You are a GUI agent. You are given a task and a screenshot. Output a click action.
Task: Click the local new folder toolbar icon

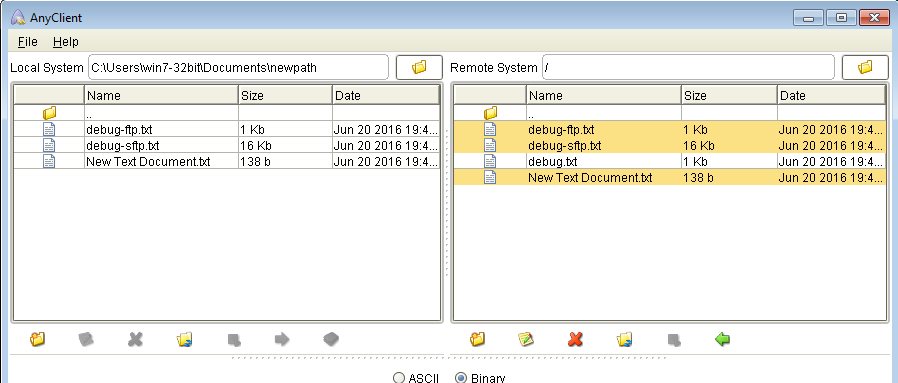(37, 339)
